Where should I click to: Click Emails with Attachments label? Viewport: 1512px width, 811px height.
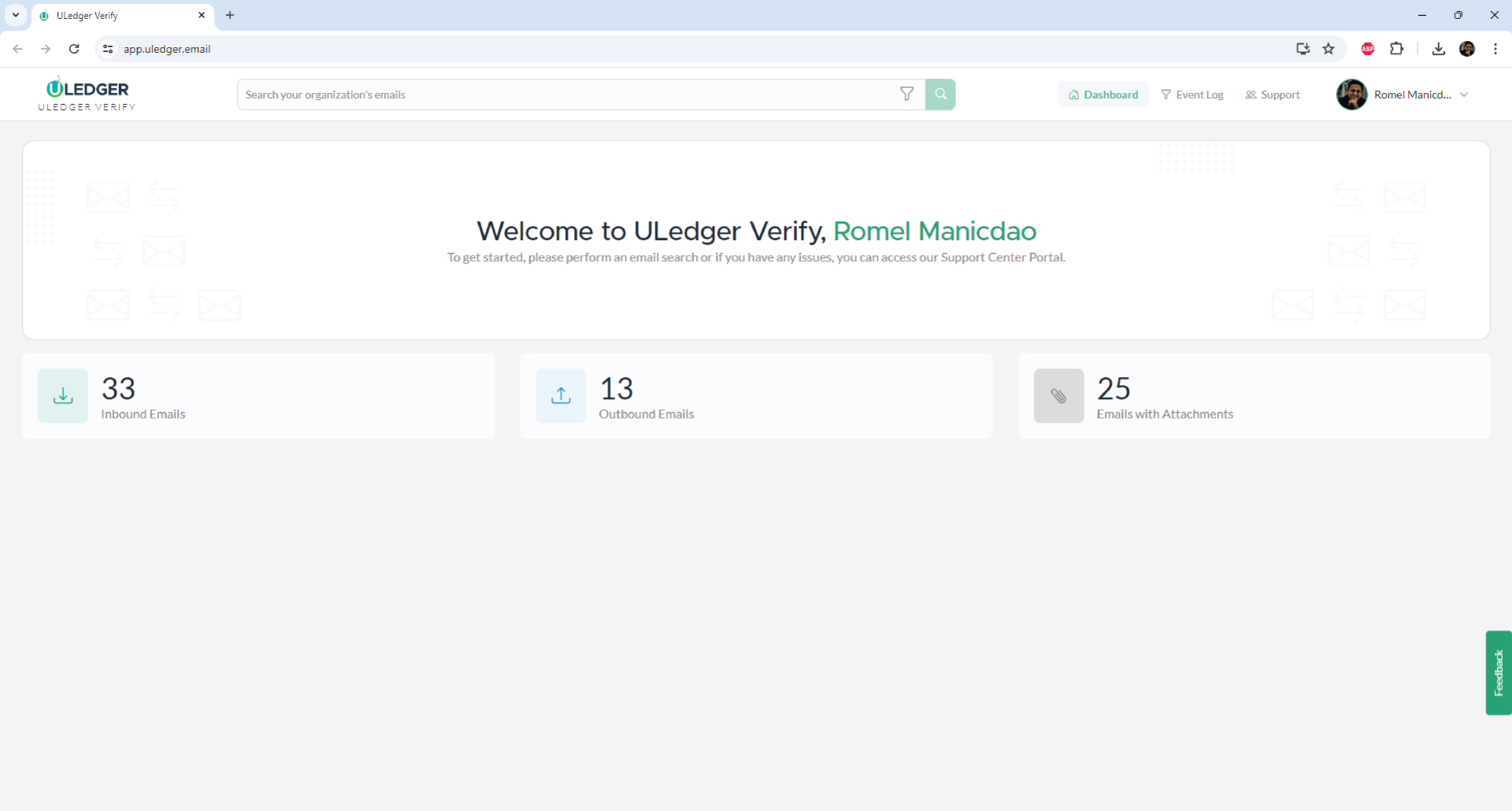point(1165,414)
